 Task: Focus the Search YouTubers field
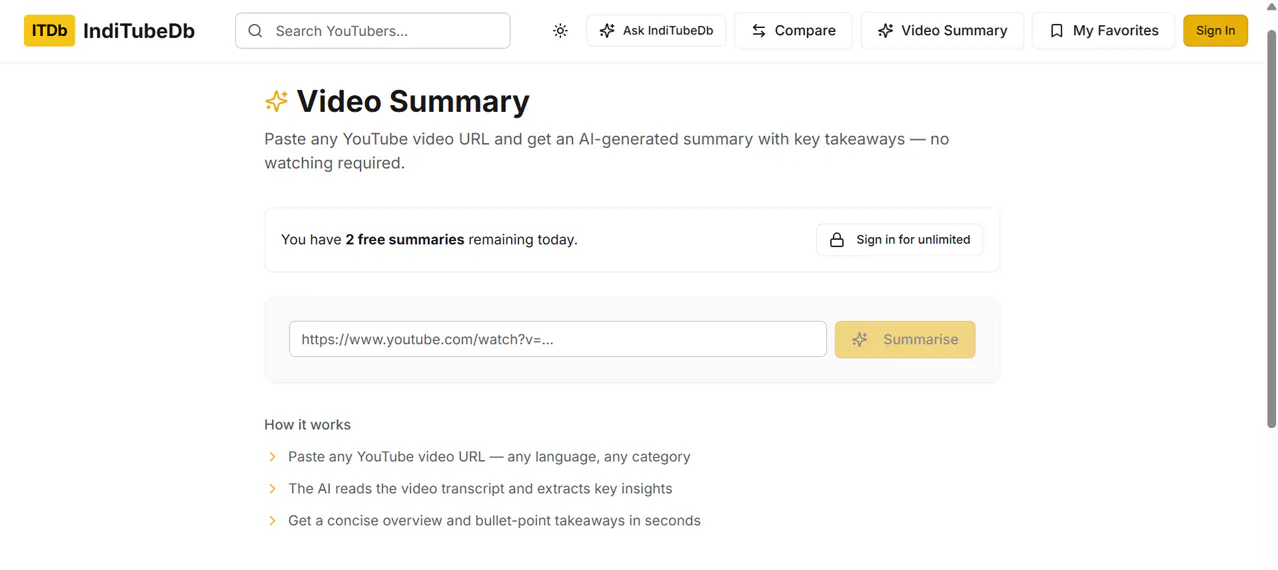[373, 31]
